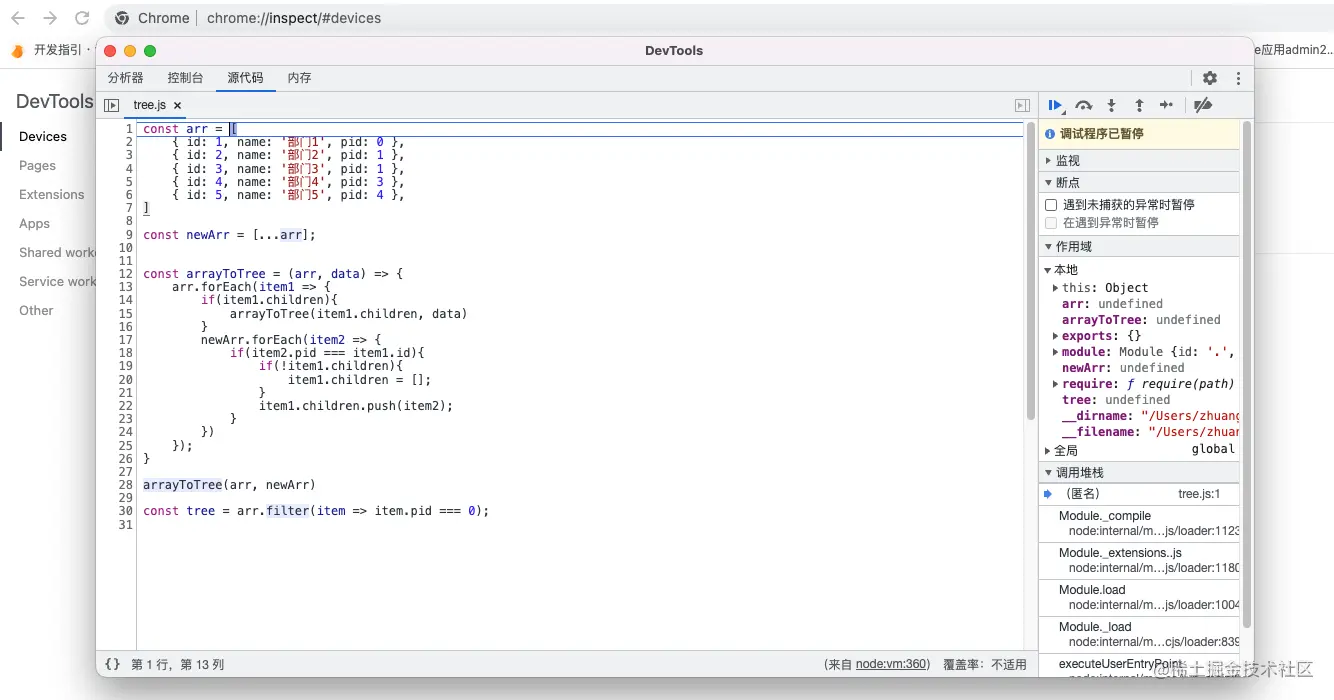This screenshot has width=1334, height=700.
Task: Step into the next function call
Action: (1111, 105)
